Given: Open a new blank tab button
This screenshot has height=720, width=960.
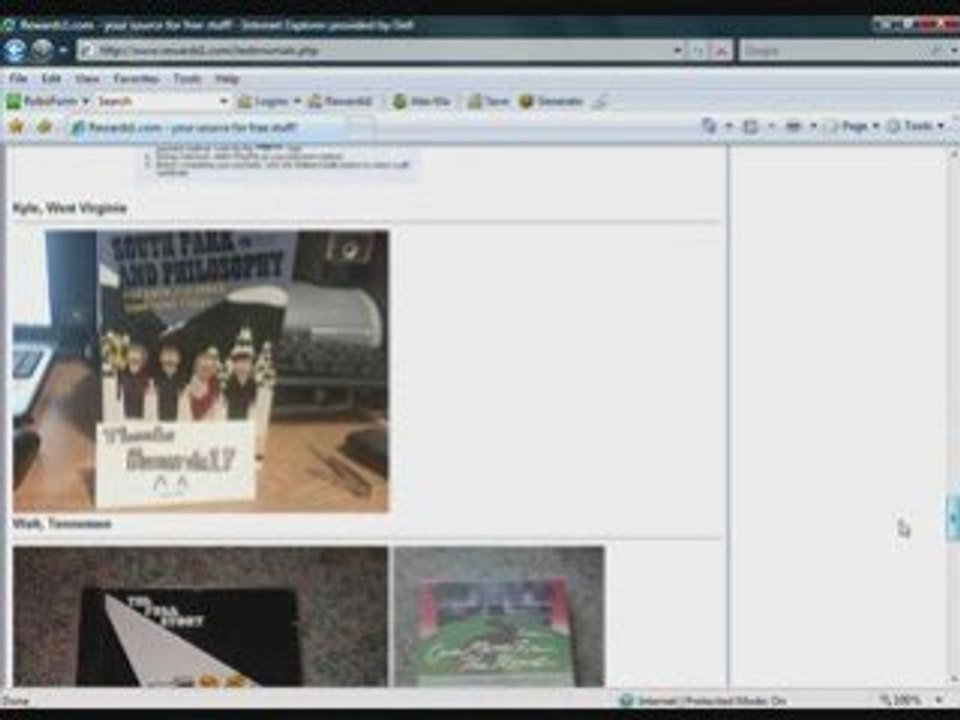Looking at the screenshot, I should point(361,128).
